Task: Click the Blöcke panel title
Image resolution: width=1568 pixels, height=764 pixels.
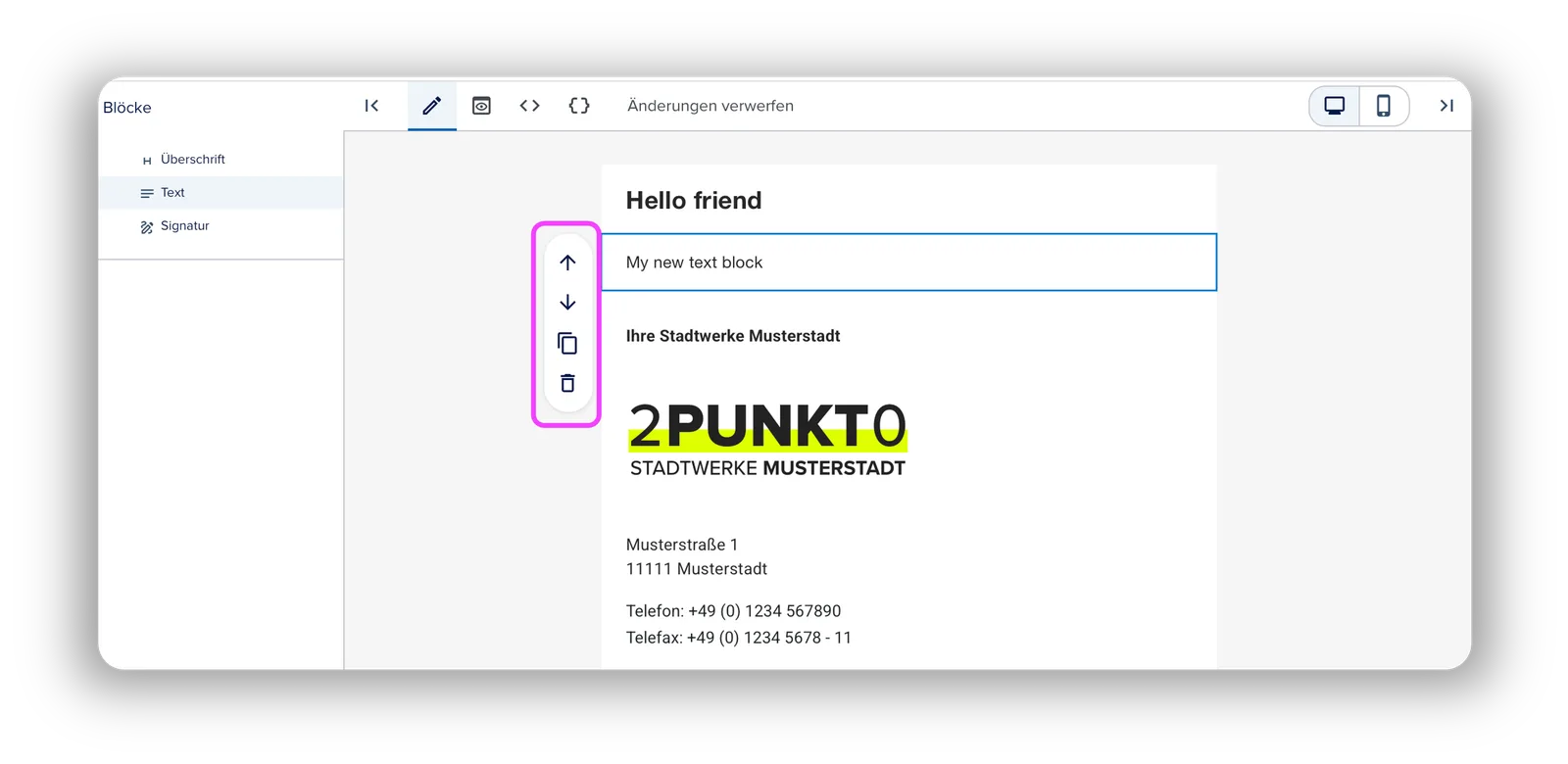Action: point(127,108)
